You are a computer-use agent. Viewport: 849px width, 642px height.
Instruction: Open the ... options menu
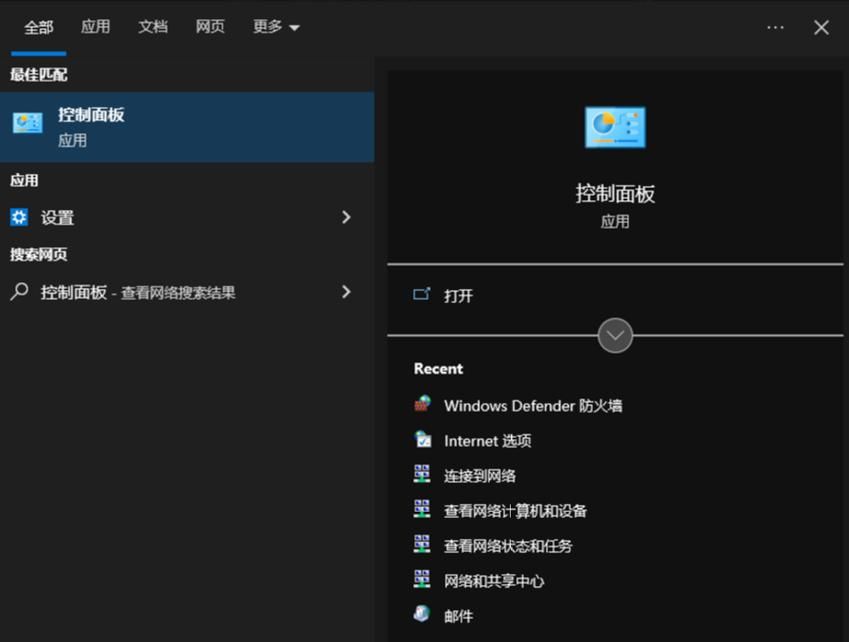[775, 27]
